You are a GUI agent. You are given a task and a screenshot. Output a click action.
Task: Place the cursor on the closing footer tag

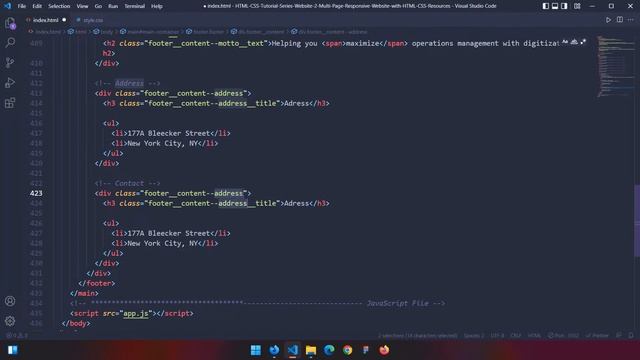[97, 283]
